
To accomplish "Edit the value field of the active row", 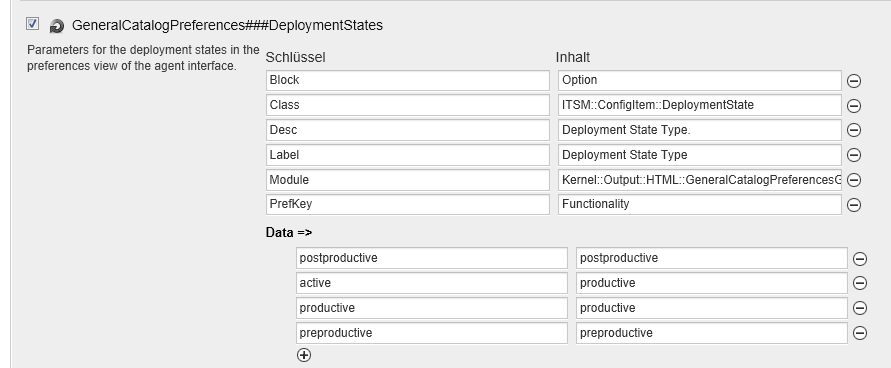I will (x=711, y=283).
